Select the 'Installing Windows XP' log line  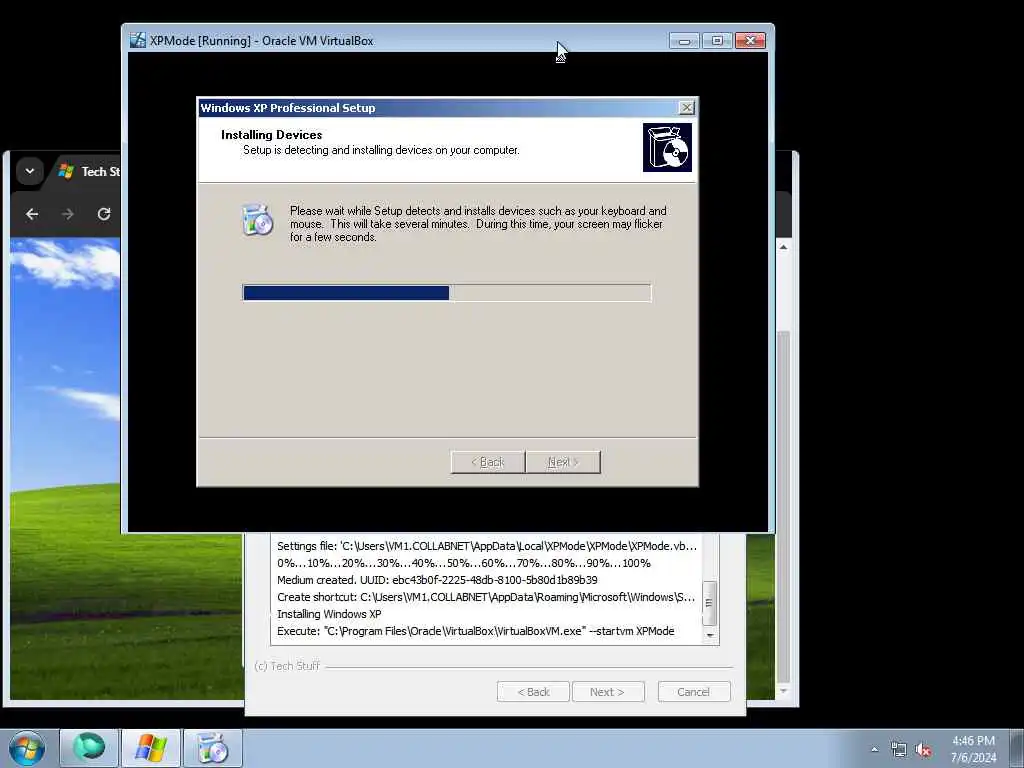point(329,614)
